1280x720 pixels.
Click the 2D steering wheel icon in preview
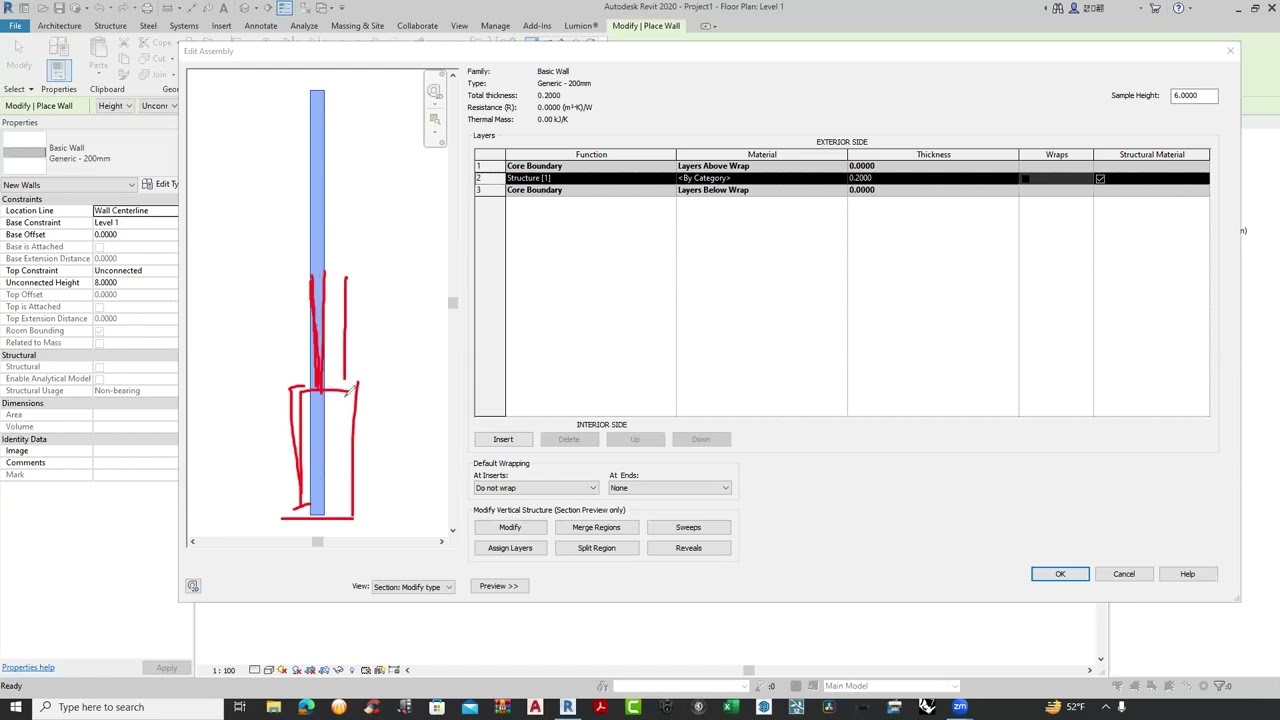click(434, 92)
